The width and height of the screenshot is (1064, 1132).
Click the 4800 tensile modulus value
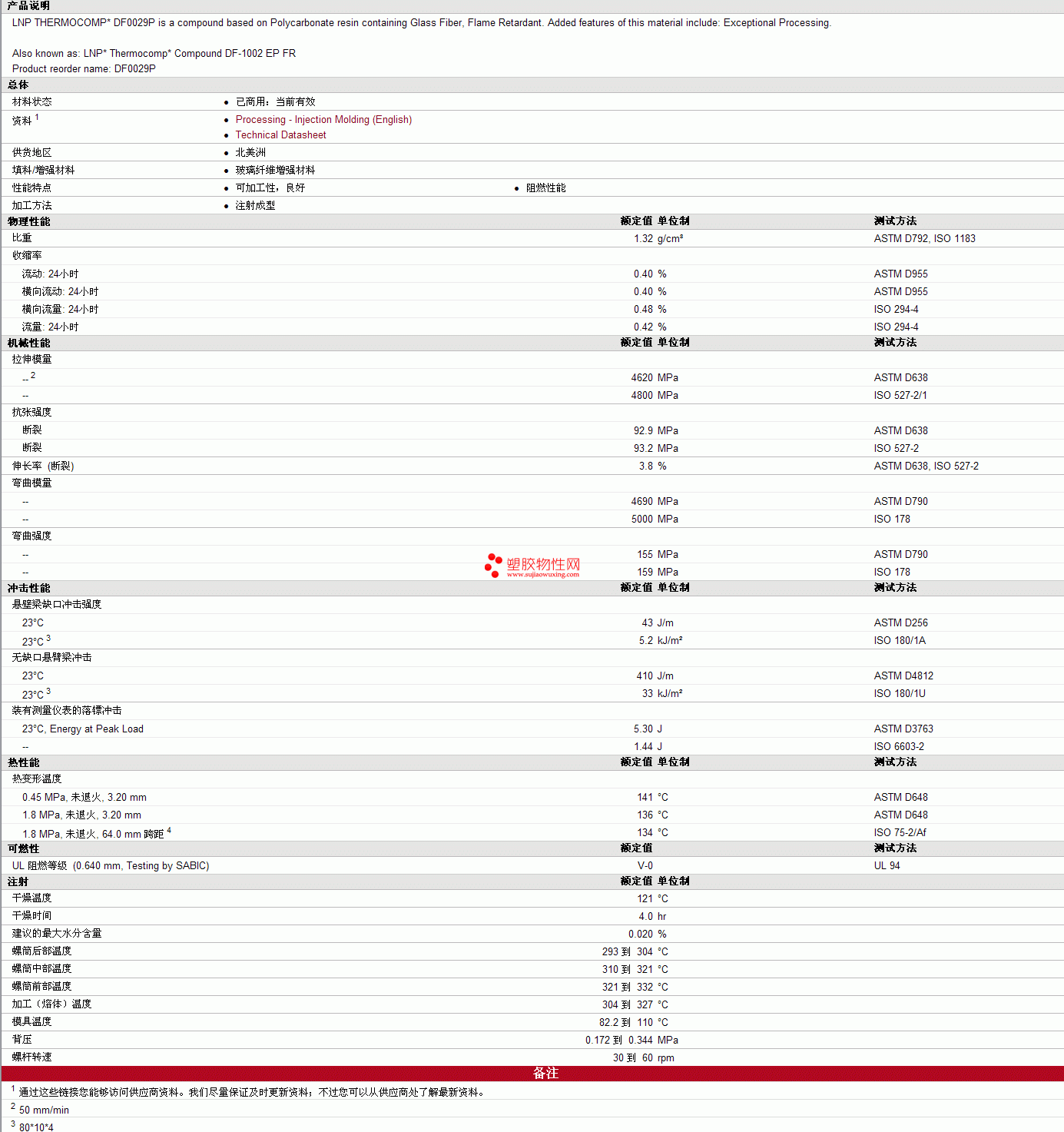tap(642, 396)
